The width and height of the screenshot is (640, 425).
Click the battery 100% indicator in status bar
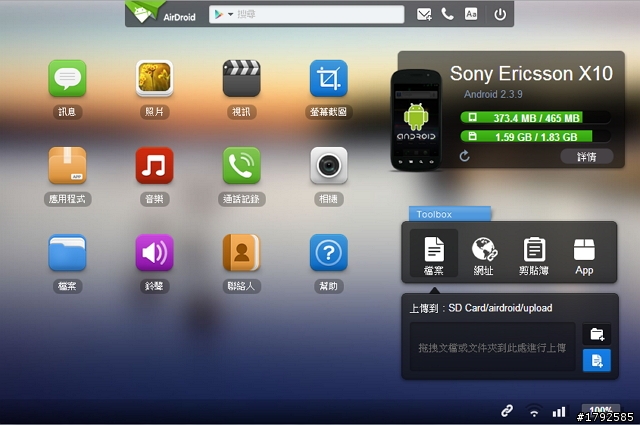pos(601,409)
